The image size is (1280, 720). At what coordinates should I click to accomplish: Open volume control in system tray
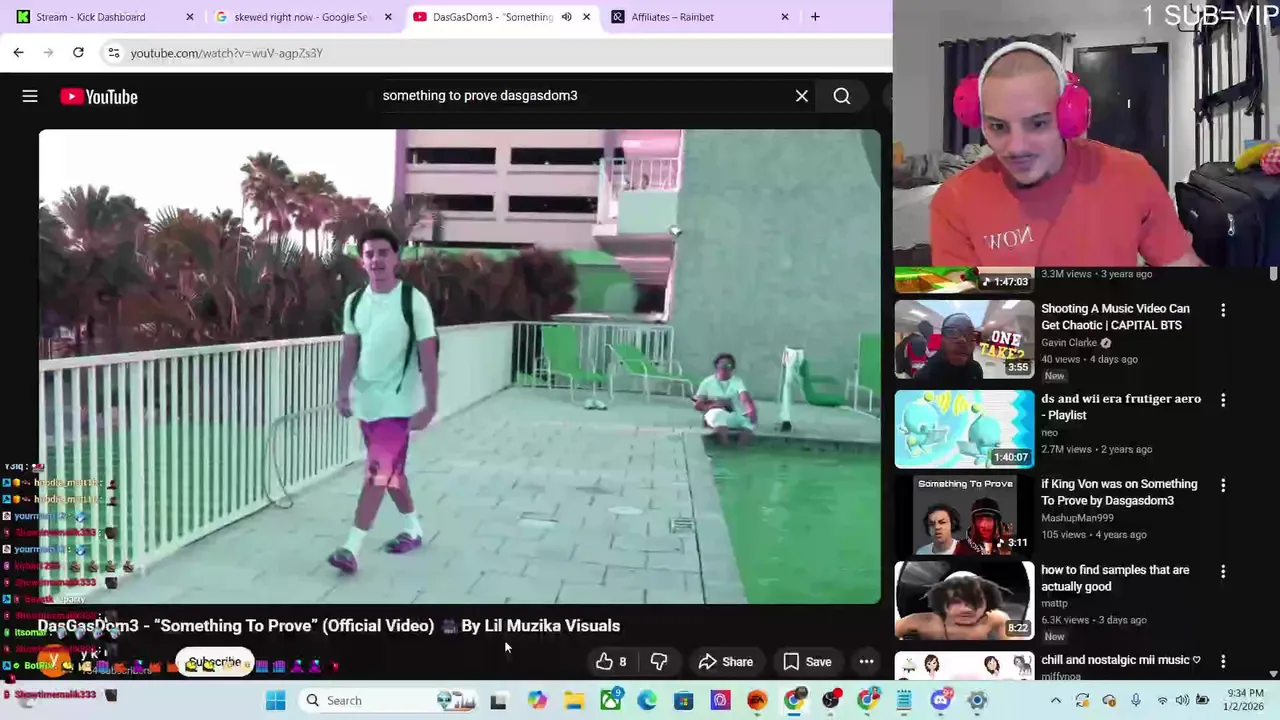pos(1182,700)
